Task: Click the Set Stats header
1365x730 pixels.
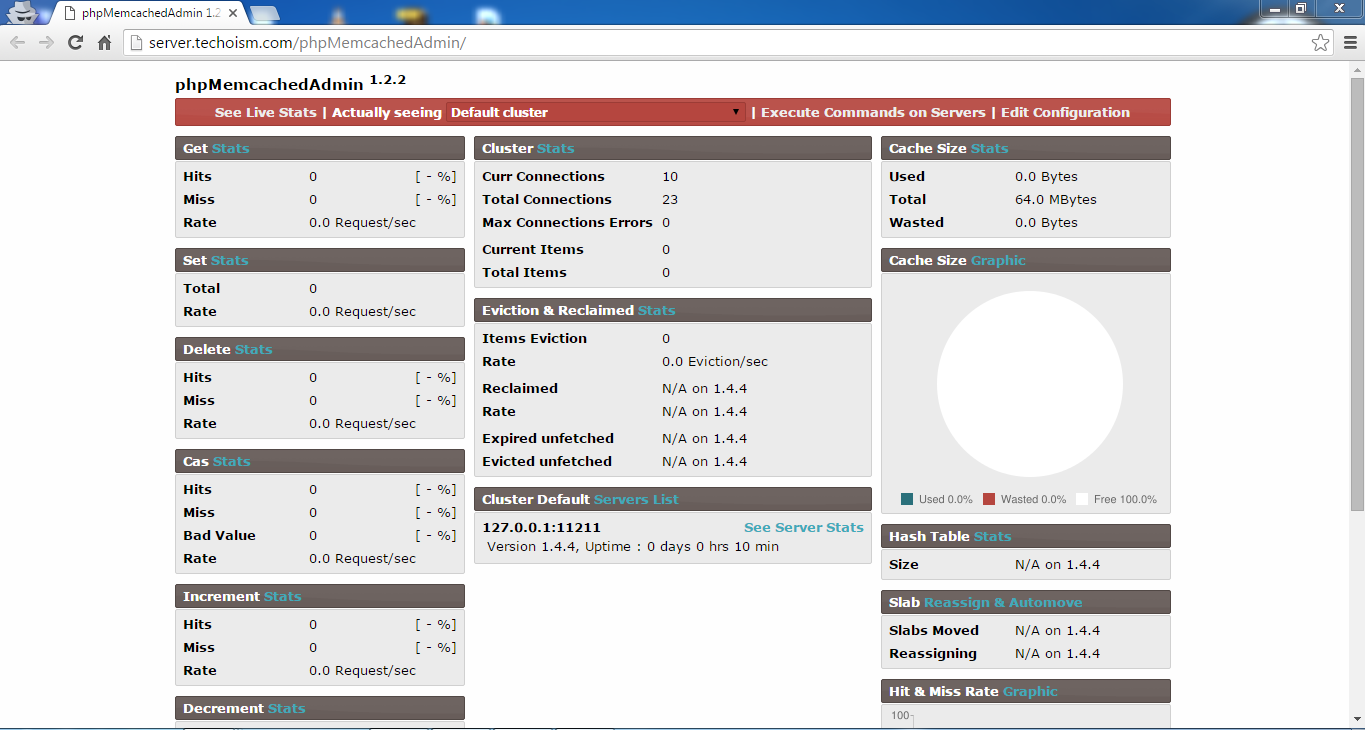Action: click(x=320, y=260)
